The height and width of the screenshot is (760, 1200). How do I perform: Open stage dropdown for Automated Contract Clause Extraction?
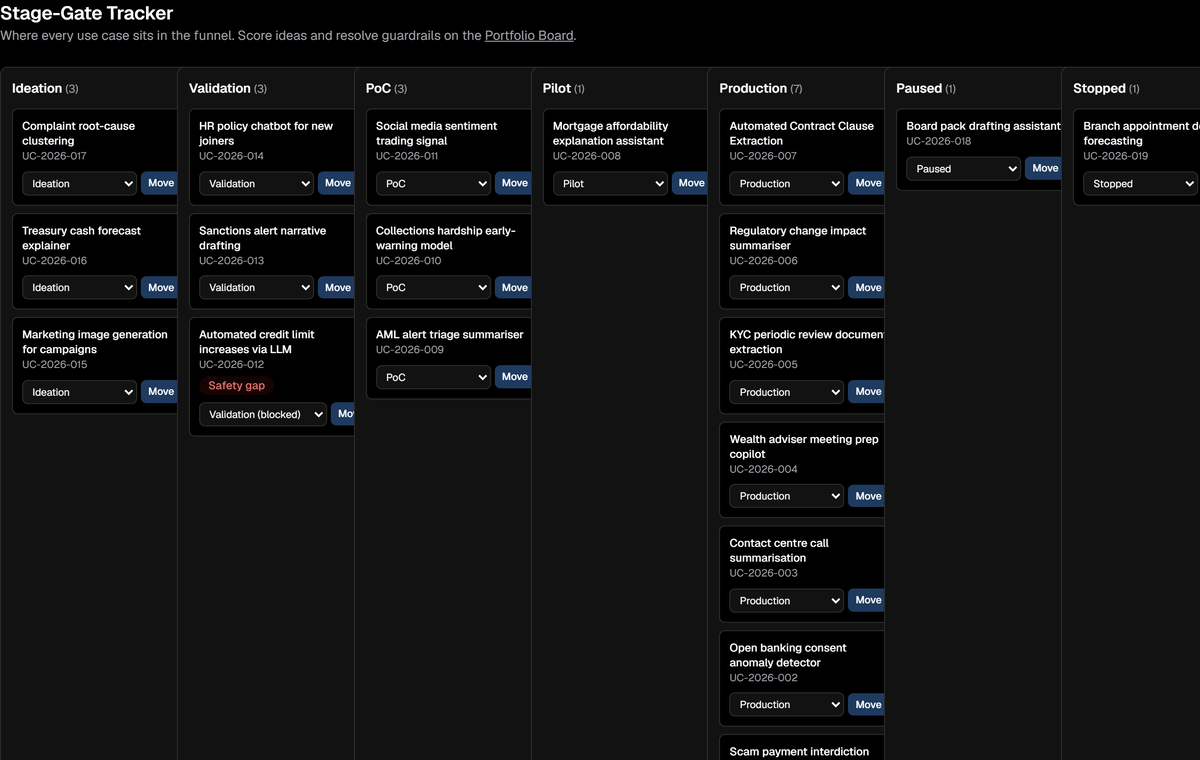[x=787, y=184]
